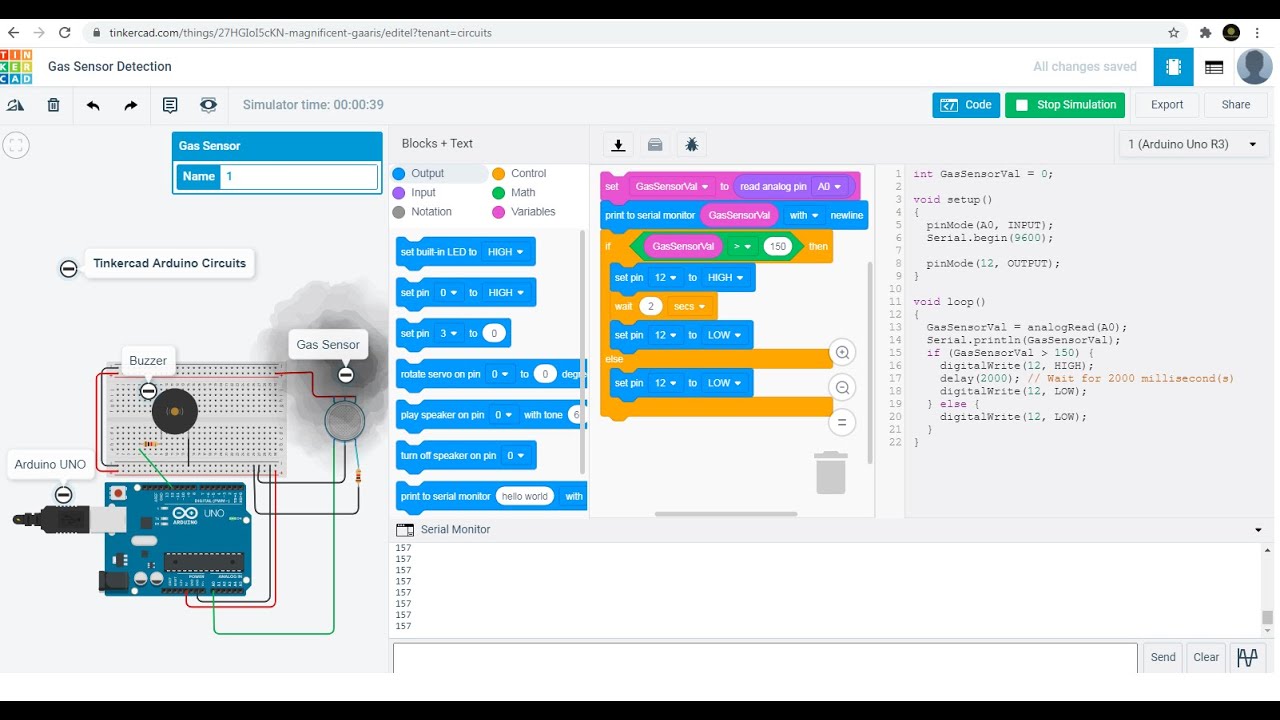Toggle notes visibility eye icon
The image size is (1280, 720).
(208, 105)
